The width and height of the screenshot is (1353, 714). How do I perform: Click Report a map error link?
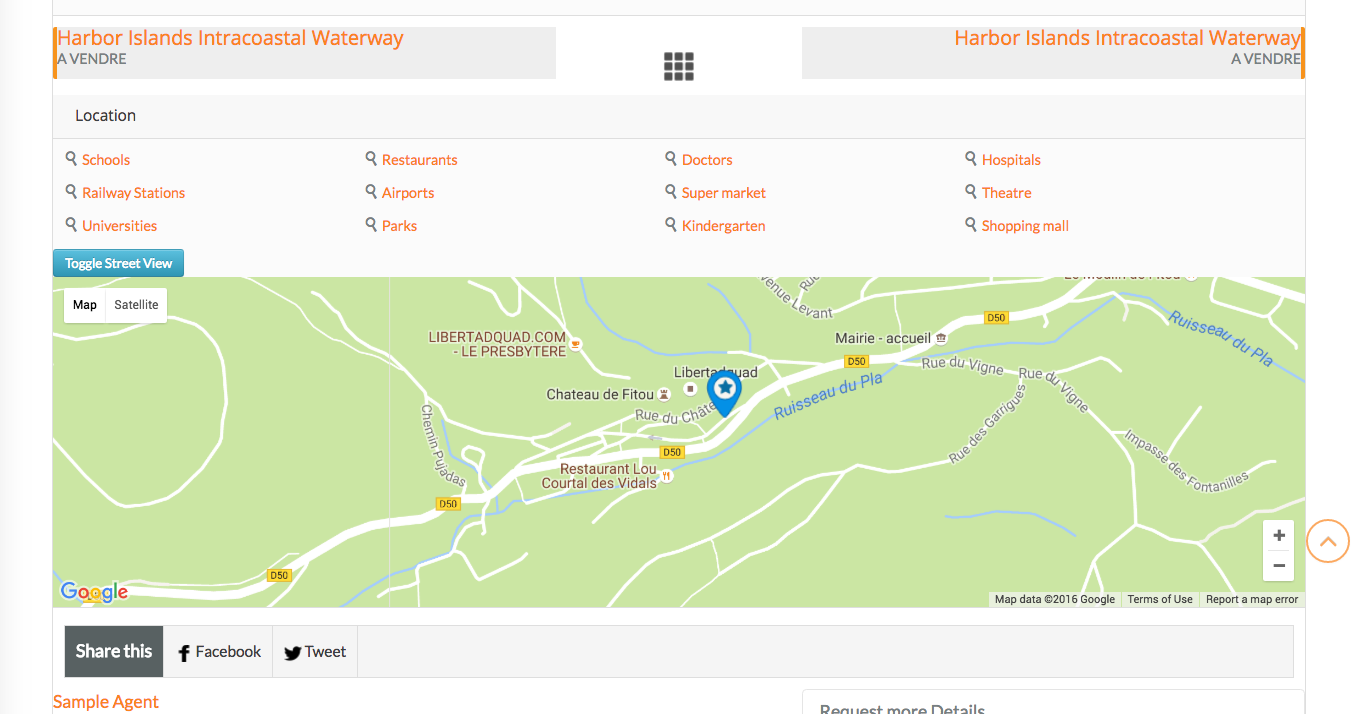click(1252, 599)
